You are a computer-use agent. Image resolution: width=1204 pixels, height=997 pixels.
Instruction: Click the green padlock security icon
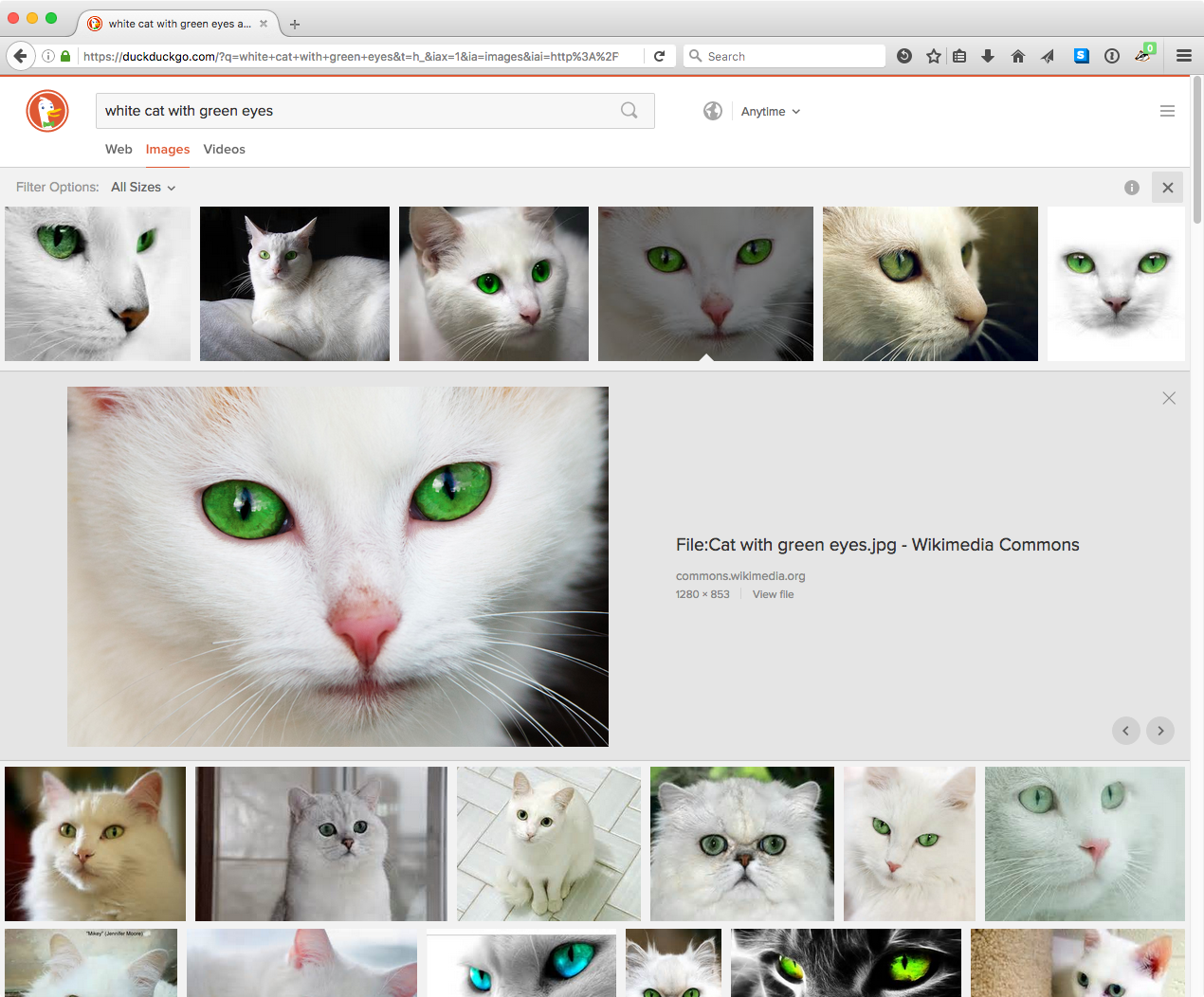coord(65,56)
